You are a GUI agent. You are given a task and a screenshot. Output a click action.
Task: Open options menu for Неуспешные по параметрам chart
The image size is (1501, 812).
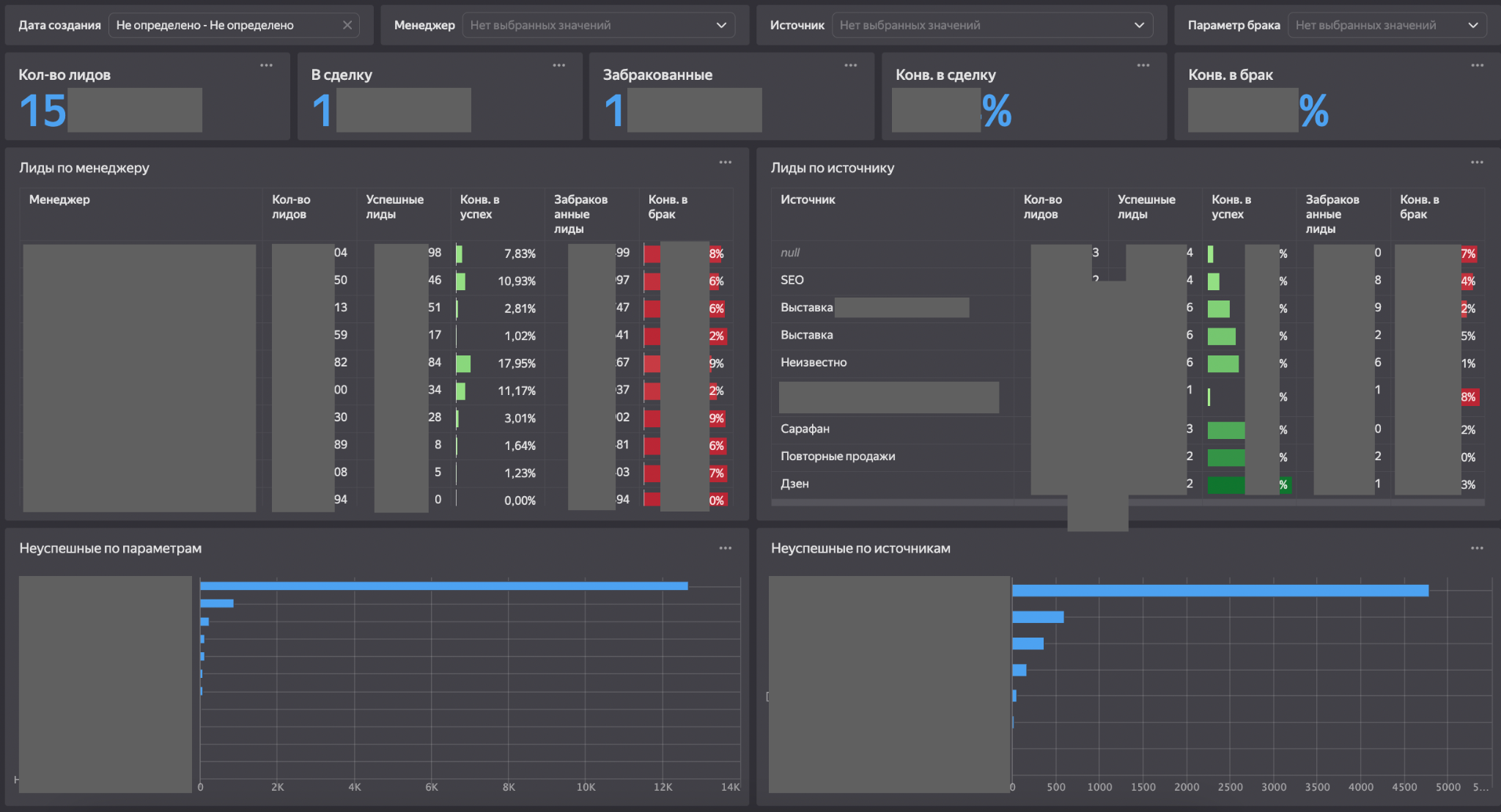[x=725, y=548]
